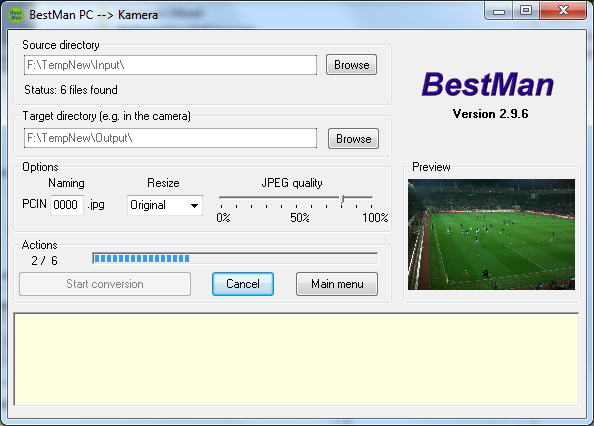Click the conversion progress bar

point(235,258)
